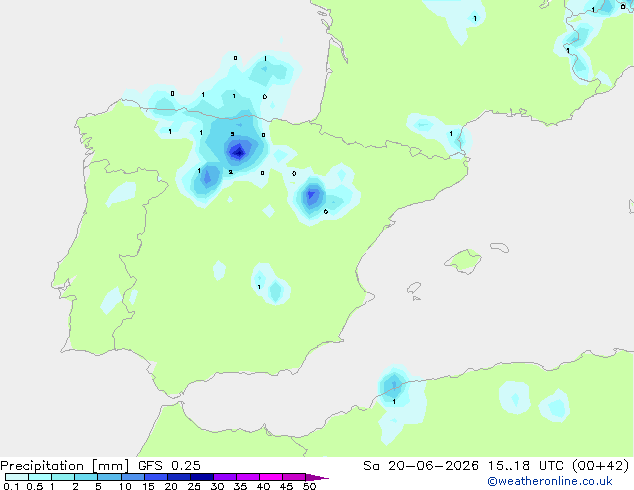Viewport: 634px width, 490px height.
Task: Click the 'Sa 20-06-2026' date text
Action: (x=421, y=465)
